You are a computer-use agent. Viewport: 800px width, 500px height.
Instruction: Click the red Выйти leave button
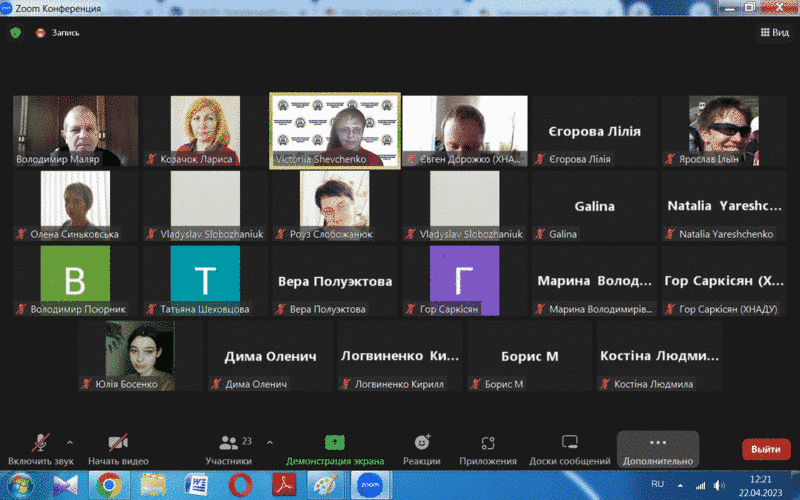pos(765,449)
